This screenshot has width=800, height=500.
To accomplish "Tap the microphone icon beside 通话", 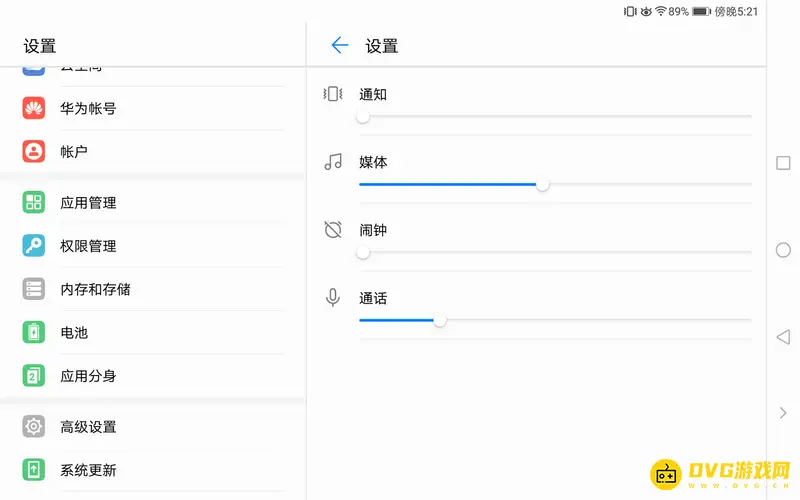I will tap(333, 297).
